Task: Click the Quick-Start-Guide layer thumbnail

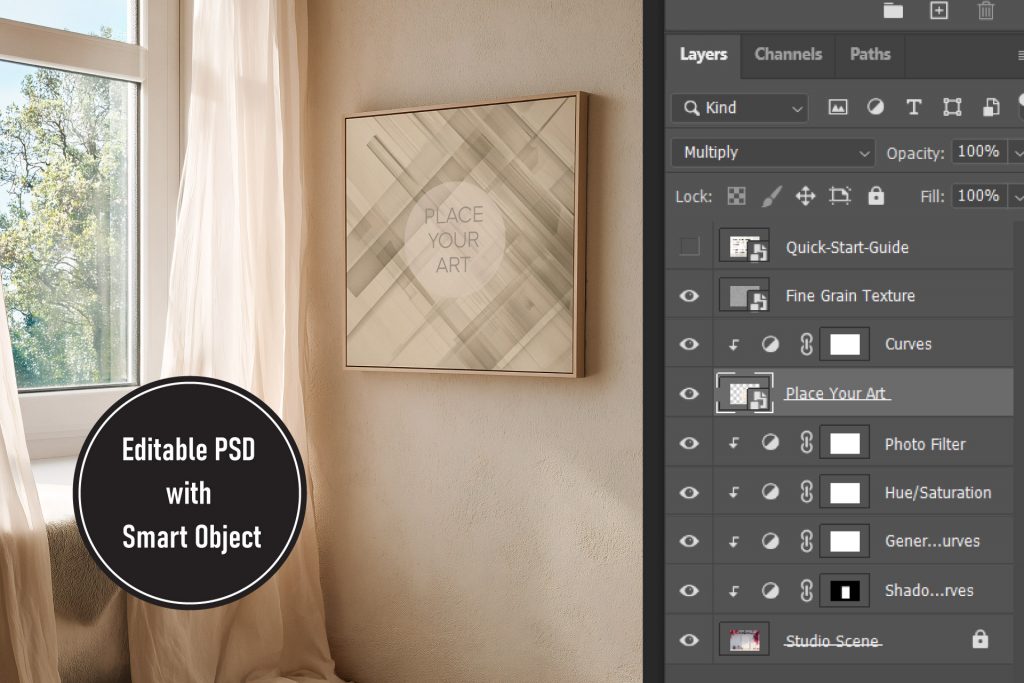Action: click(x=744, y=246)
